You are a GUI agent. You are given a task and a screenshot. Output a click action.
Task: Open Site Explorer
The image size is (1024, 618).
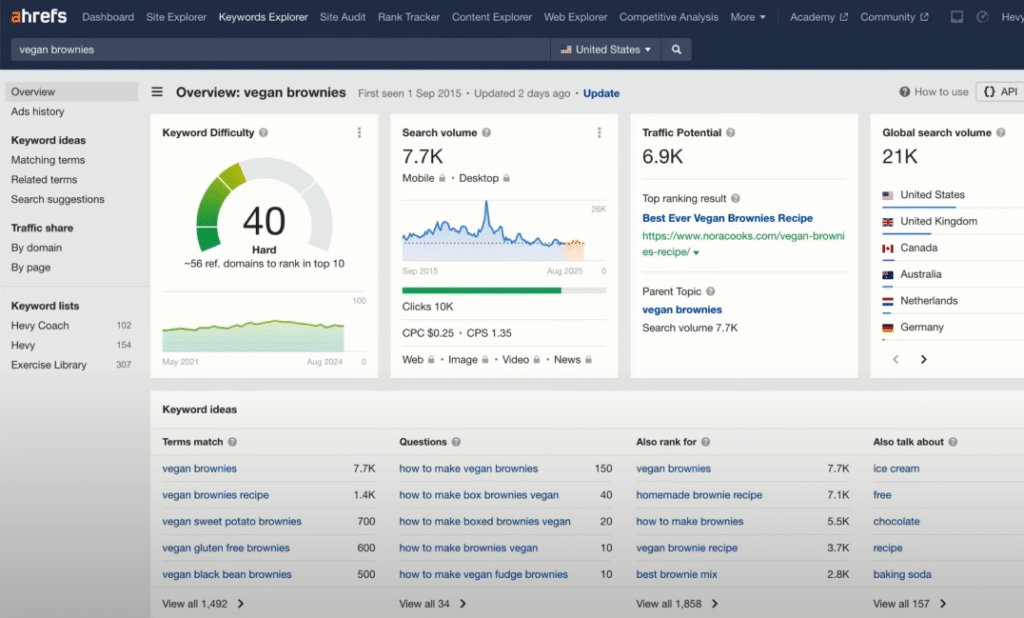coord(176,17)
